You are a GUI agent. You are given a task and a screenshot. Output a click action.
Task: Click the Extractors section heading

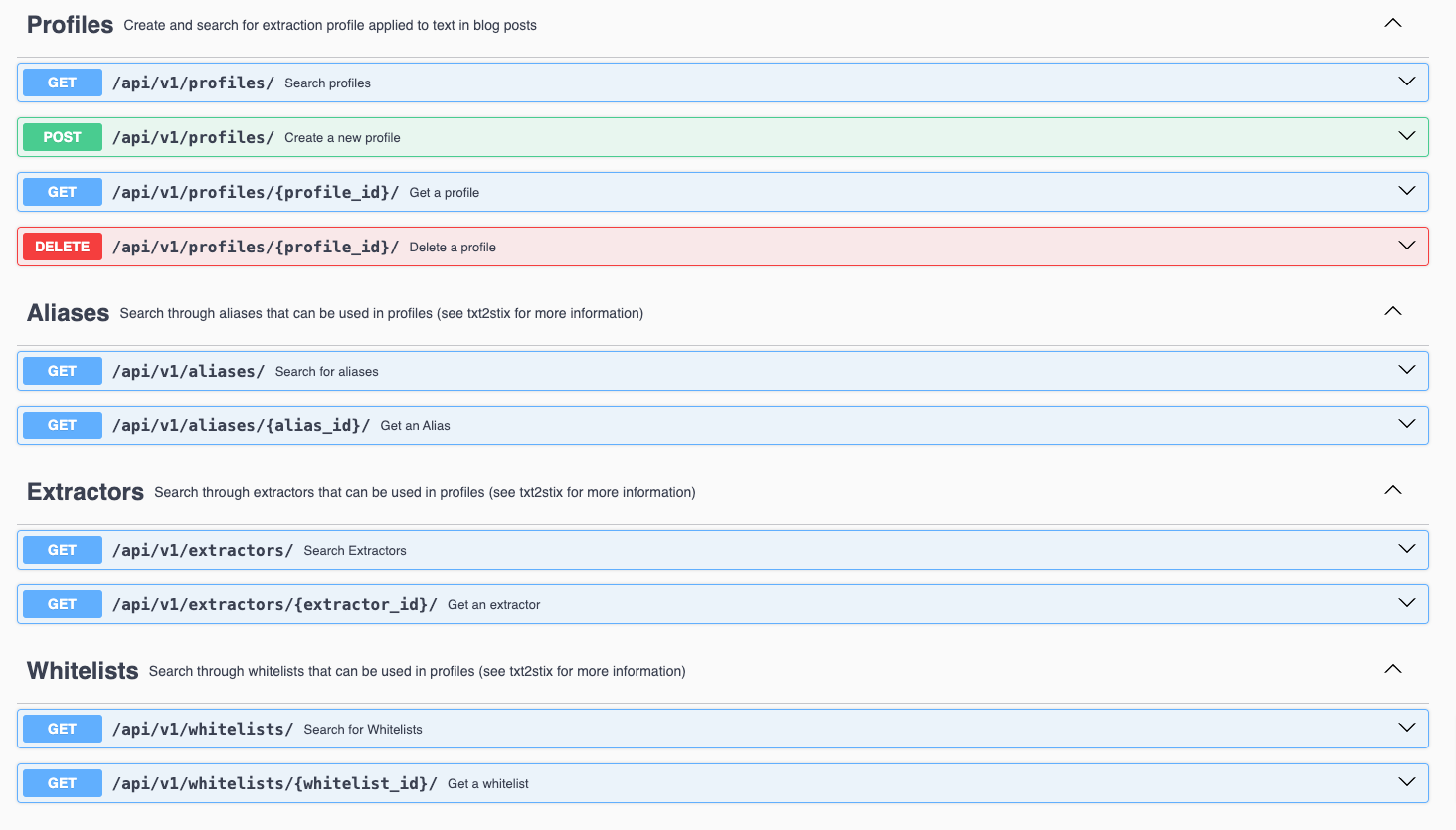click(85, 491)
